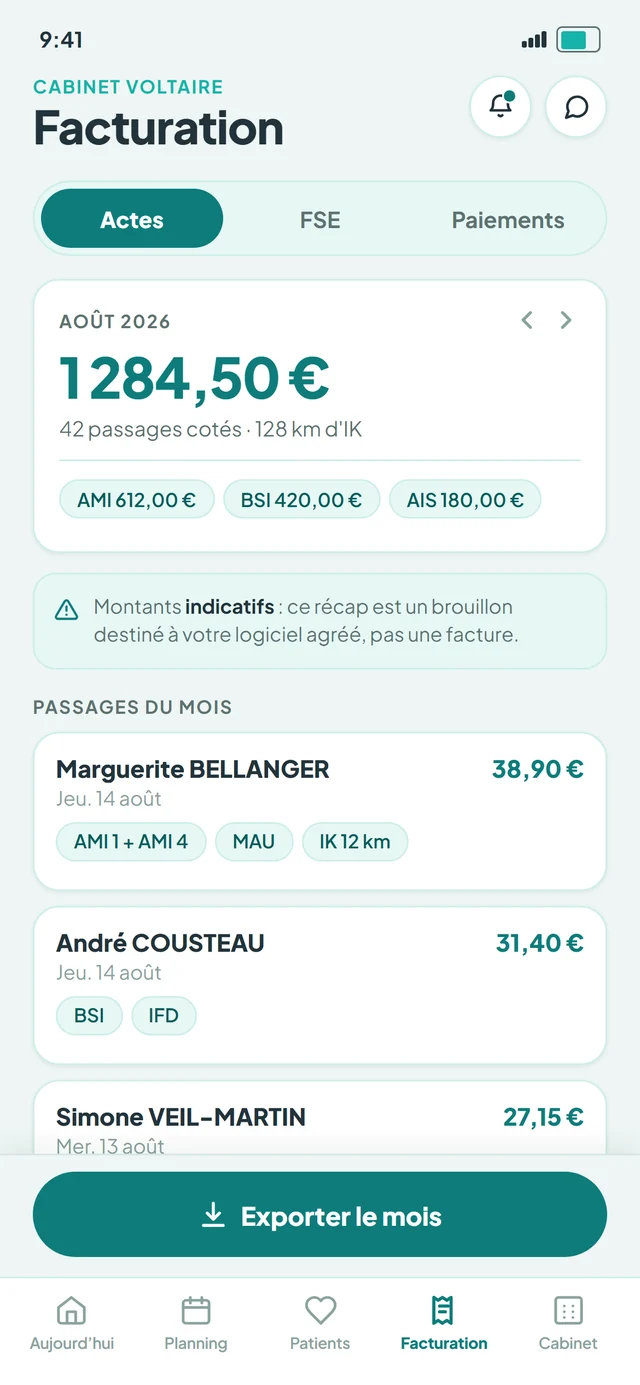
Task: Go to Aujourd'hui home icon
Action: [72, 1310]
